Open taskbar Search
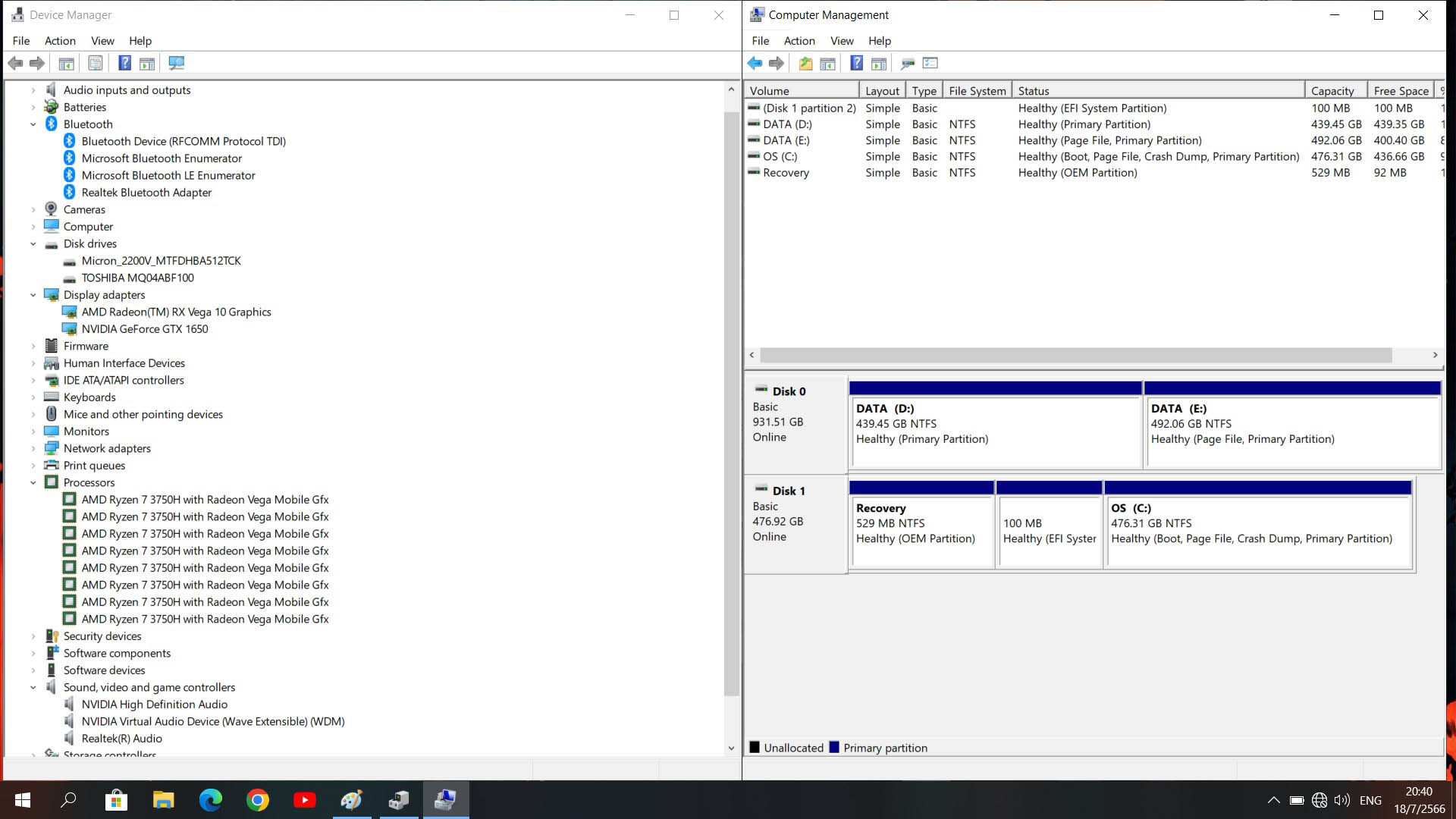1456x819 pixels. coord(69,800)
